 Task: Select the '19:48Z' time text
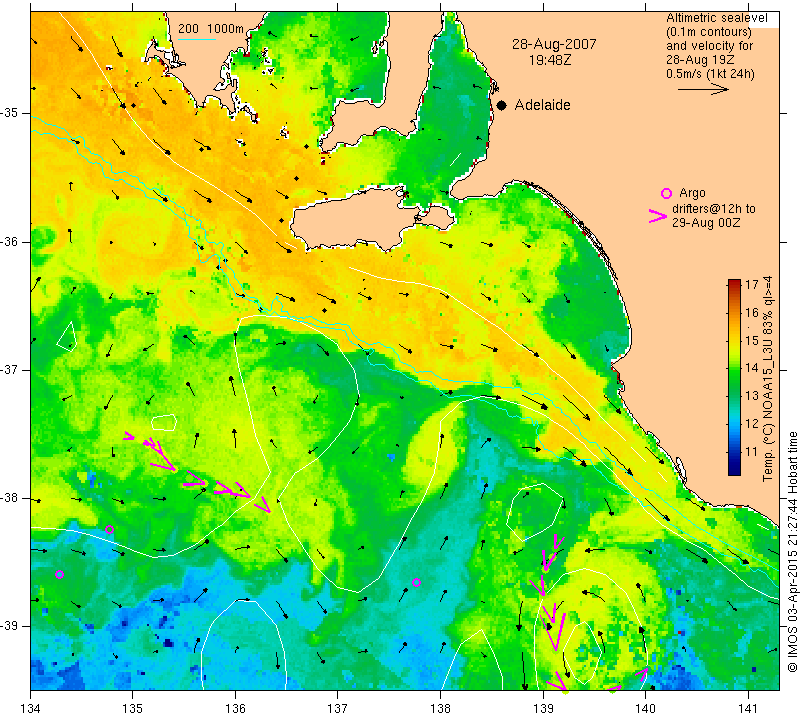[550, 60]
